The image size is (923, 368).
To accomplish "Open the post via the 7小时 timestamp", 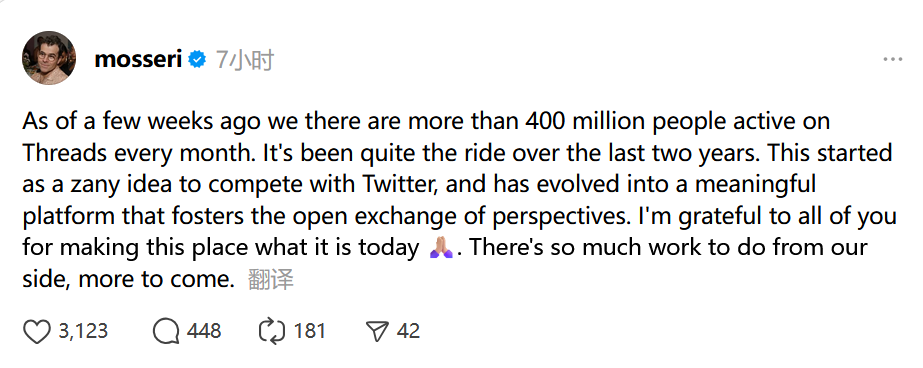I will 244,60.
